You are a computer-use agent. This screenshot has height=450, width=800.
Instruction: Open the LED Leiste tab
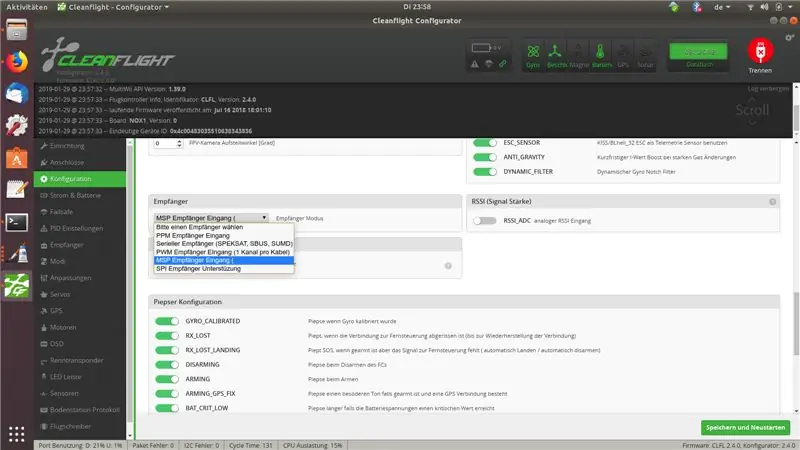[80, 377]
